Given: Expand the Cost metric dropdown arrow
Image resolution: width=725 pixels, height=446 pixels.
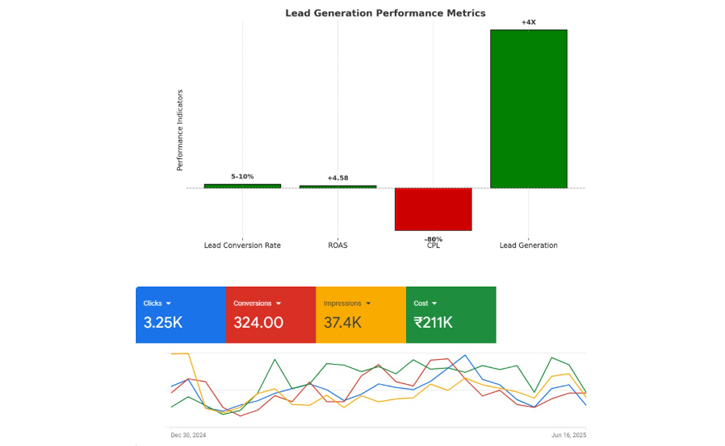Looking at the screenshot, I should pyautogui.click(x=435, y=303).
